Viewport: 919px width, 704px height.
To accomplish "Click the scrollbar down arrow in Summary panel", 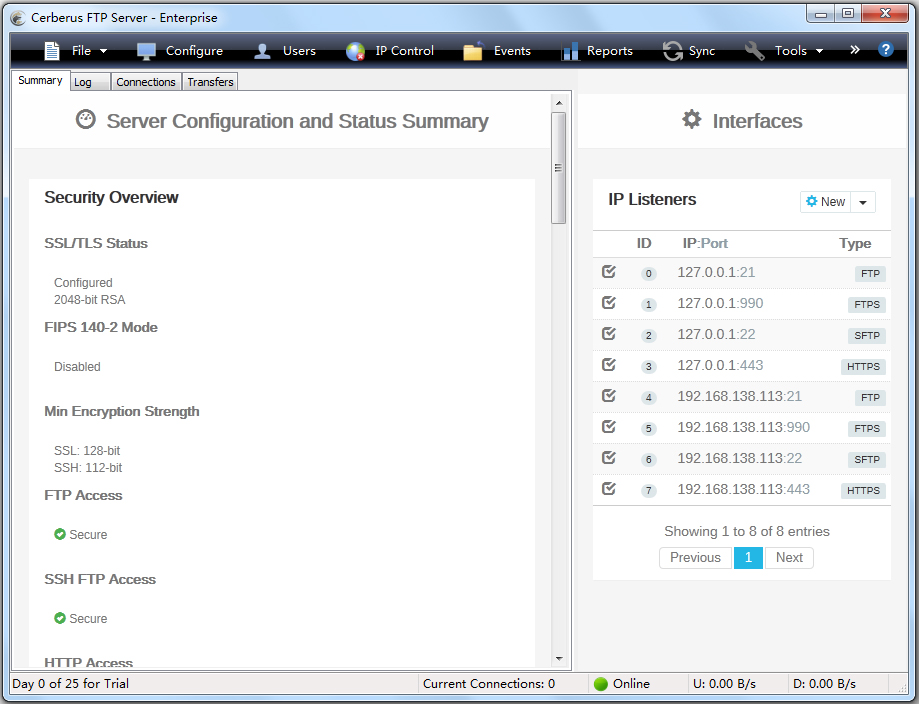I will (x=559, y=659).
